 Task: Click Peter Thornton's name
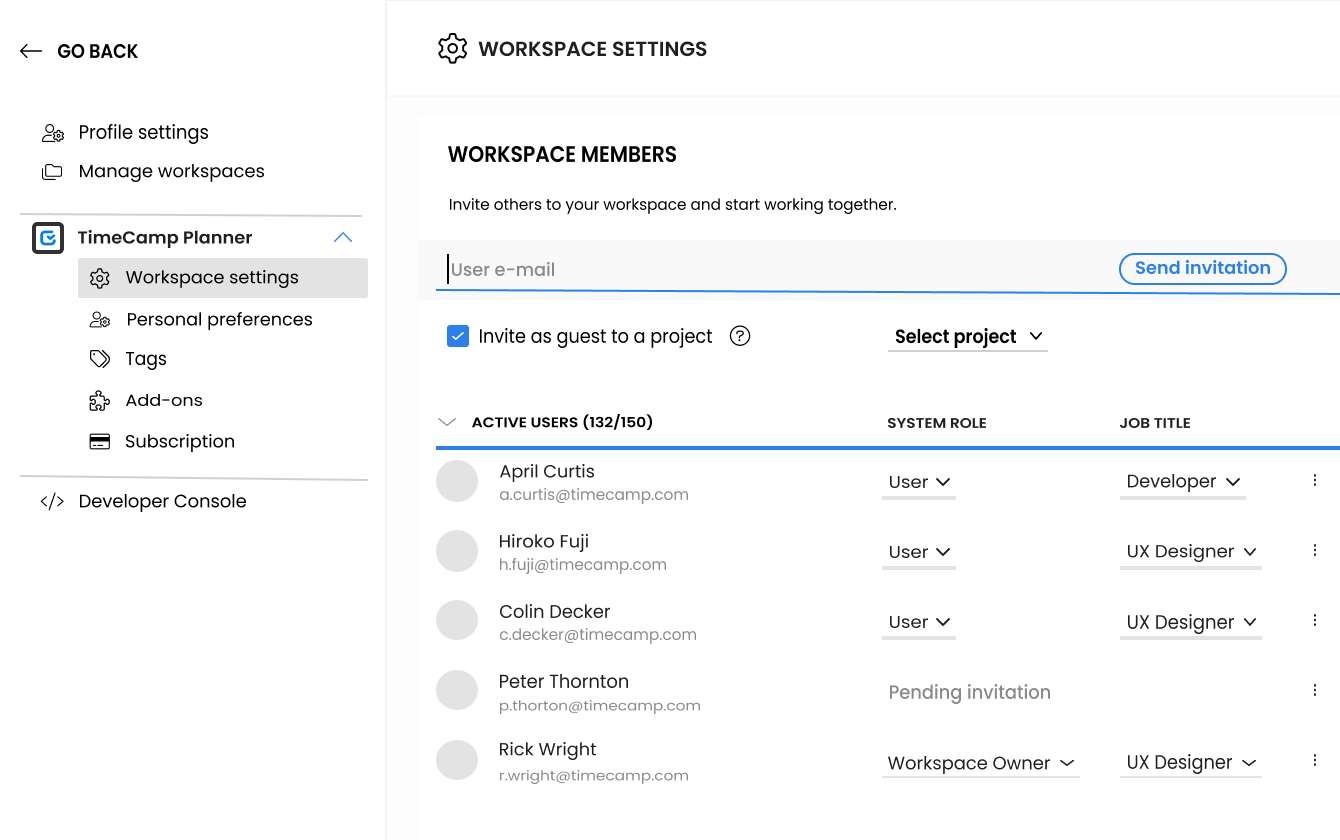[x=564, y=682]
